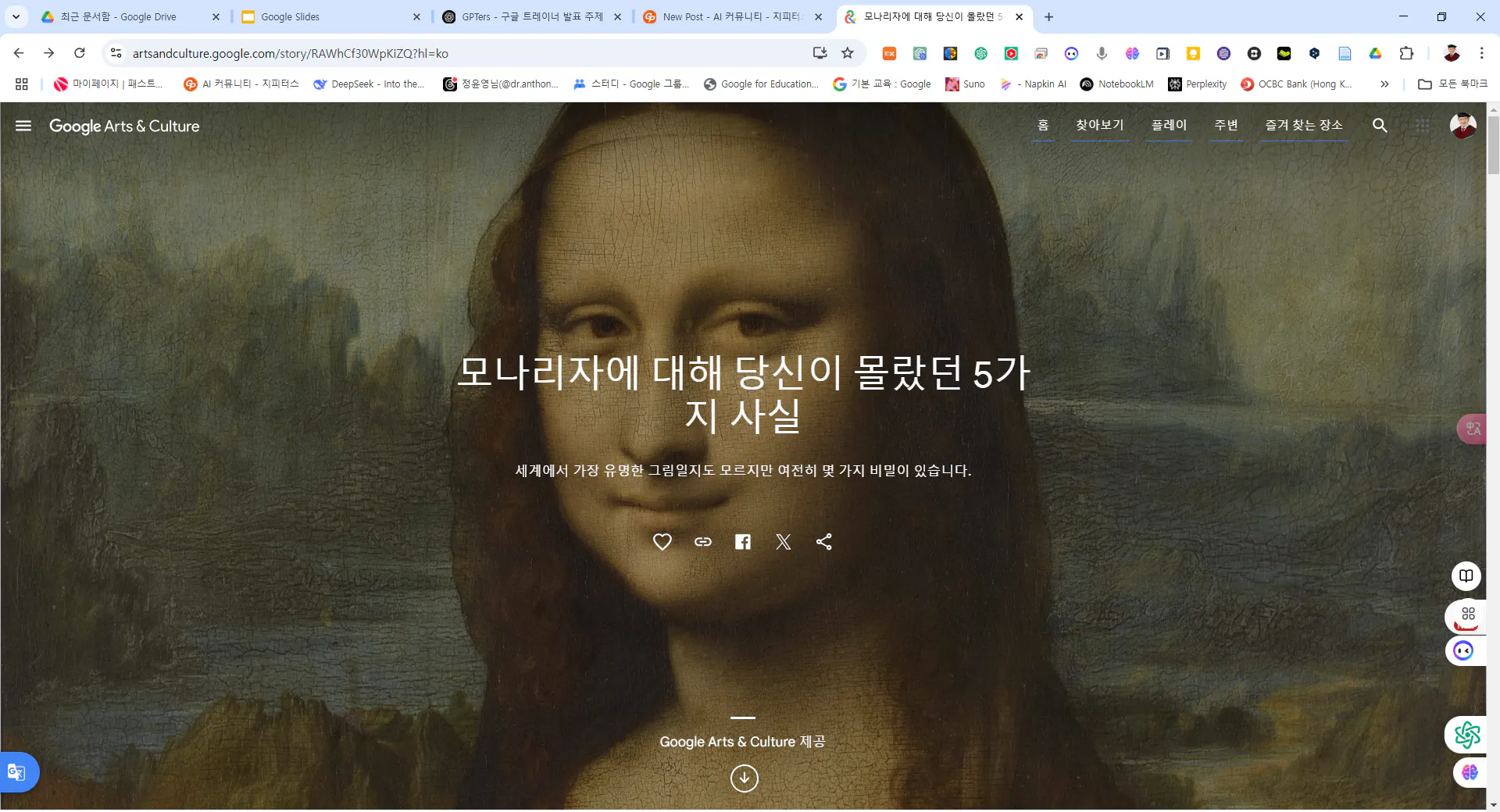
Task: Click the pink translate side widget
Action: 1473,429
